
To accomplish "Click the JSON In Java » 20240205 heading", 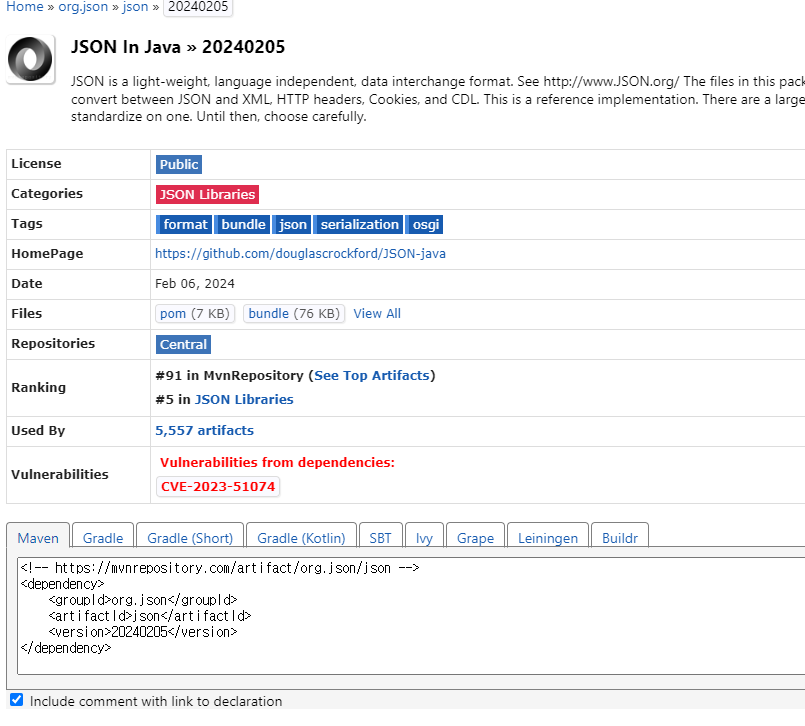I will click(x=178, y=47).
